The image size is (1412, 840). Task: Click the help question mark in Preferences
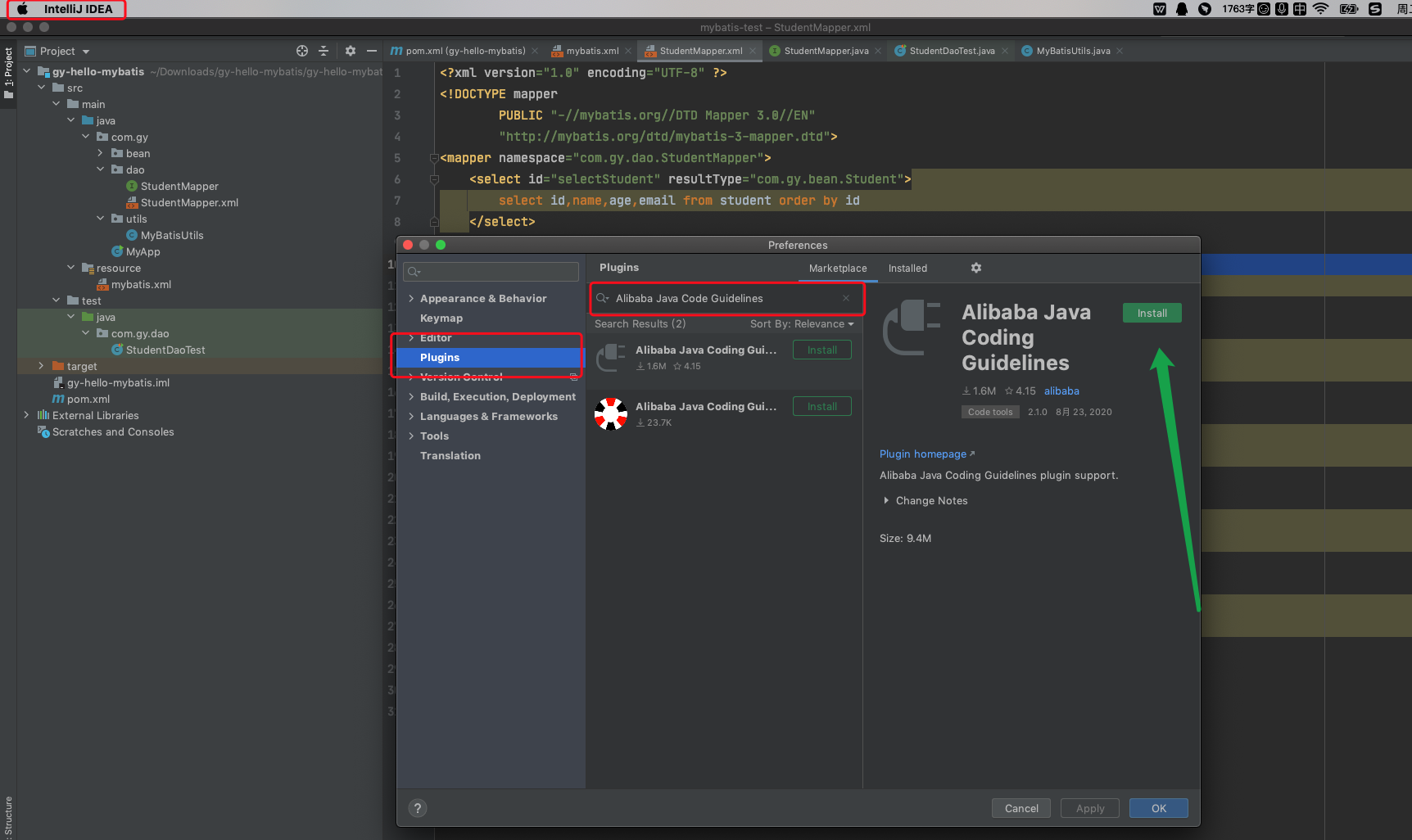click(x=417, y=808)
